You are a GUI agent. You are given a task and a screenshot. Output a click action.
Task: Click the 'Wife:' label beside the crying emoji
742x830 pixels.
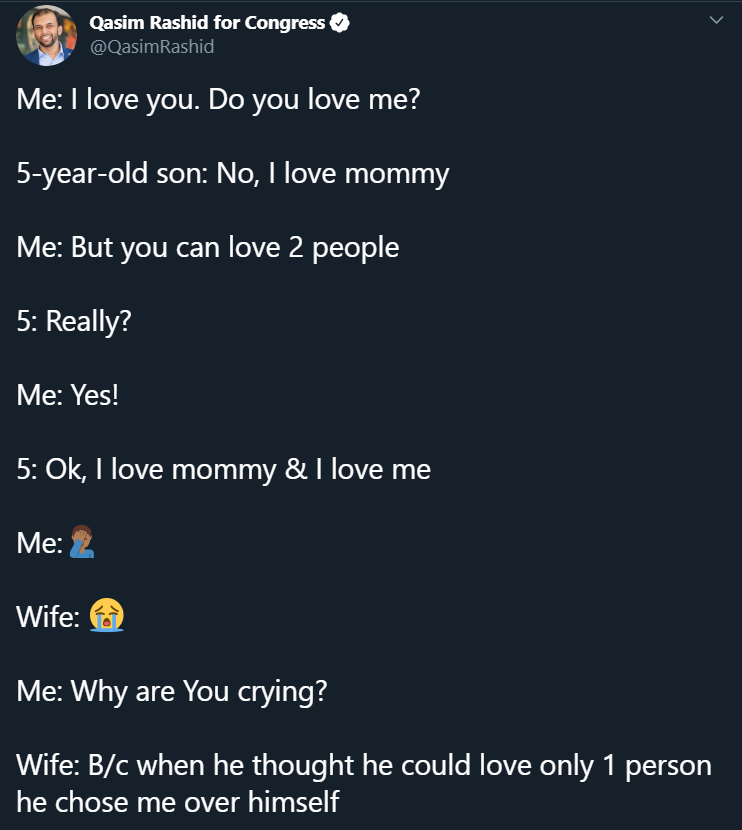pos(48,617)
